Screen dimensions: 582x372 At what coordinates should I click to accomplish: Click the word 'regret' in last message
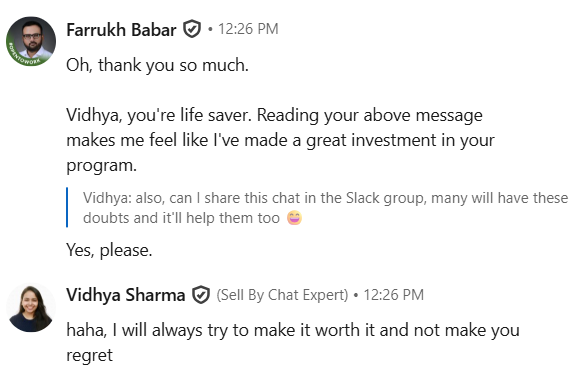point(89,356)
